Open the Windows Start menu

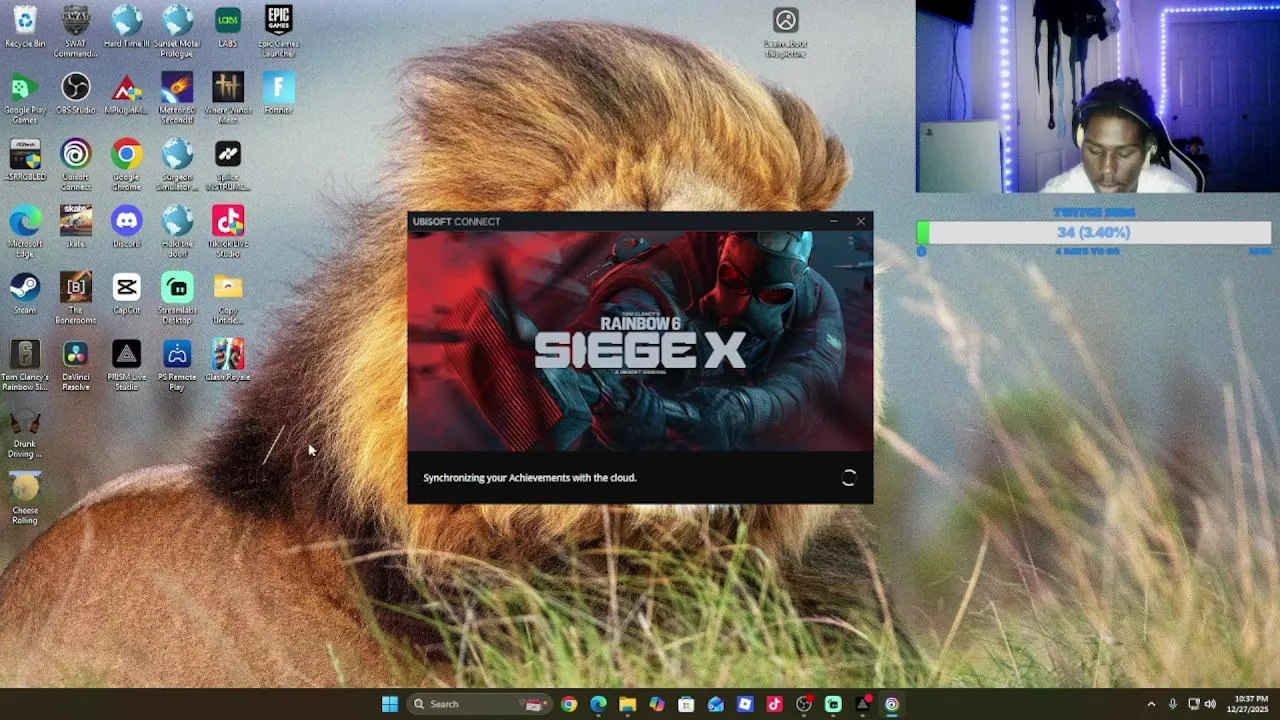point(390,704)
